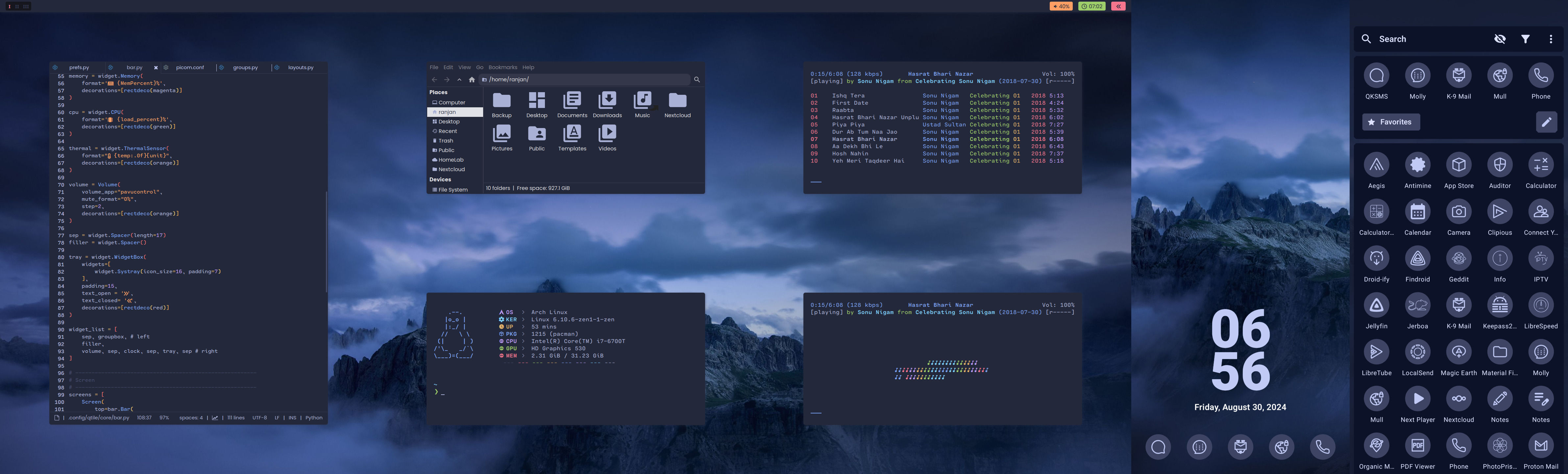Switch to the groups.py editor tab
Viewport: 1568px width, 474px height.
(245, 67)
